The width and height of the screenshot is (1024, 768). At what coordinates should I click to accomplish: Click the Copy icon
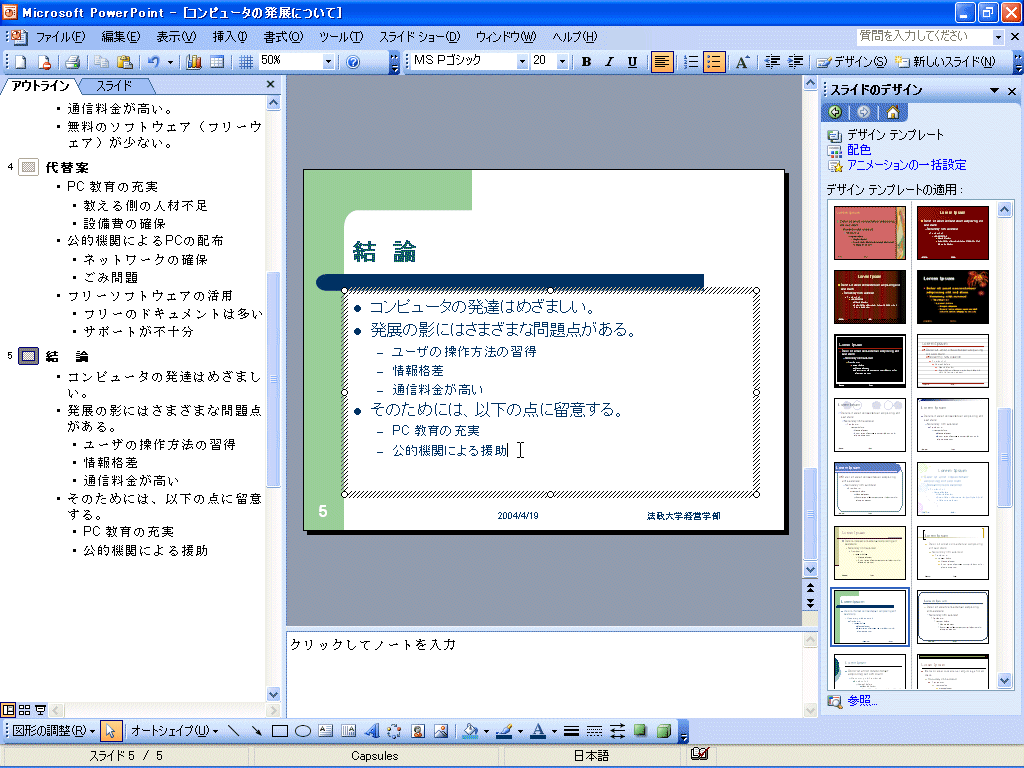pyautogui.click(x=101, y=62)
